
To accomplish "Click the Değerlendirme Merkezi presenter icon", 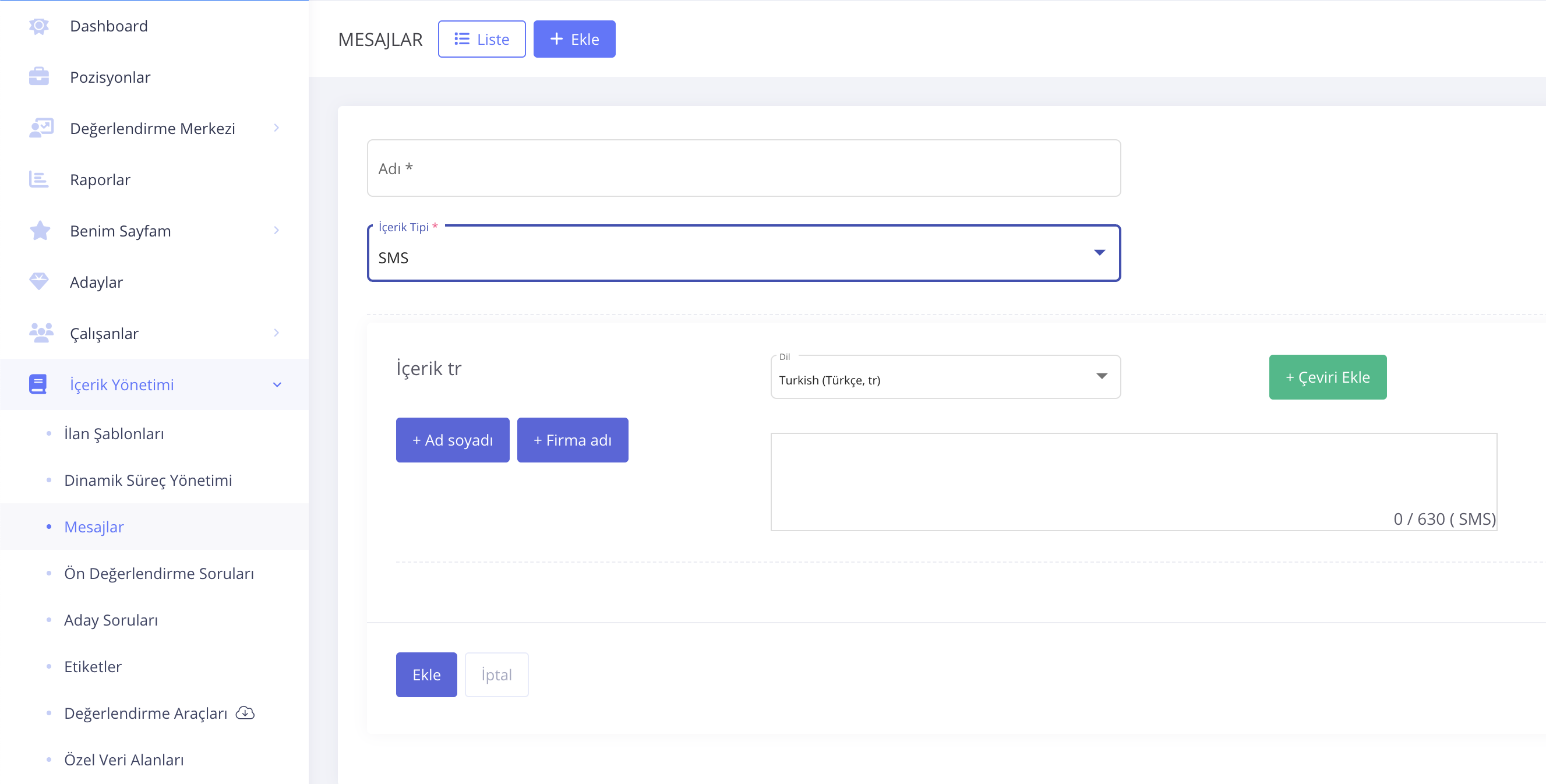I will (x=40, y=128).
